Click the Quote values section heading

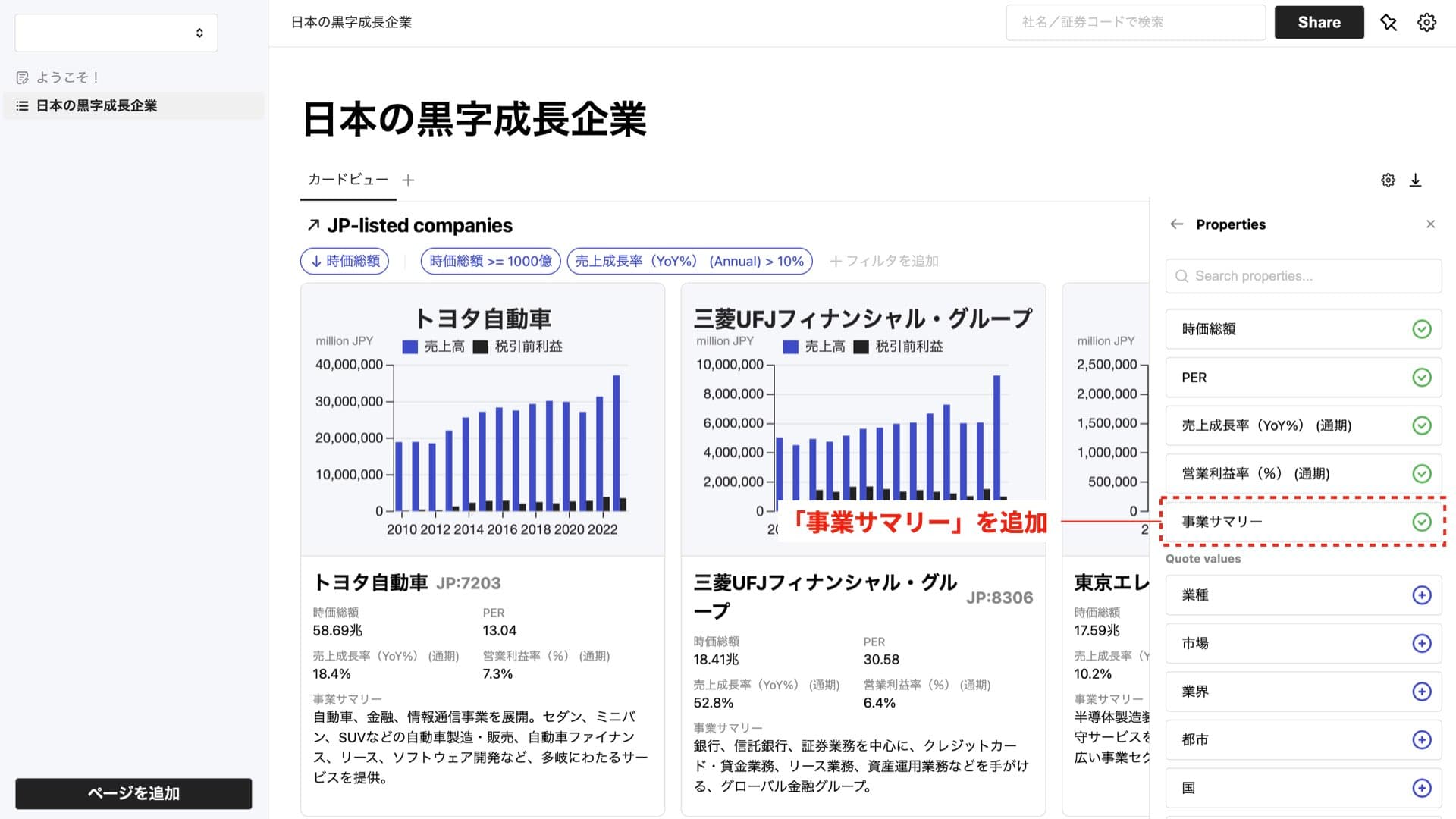[1203, 559]
